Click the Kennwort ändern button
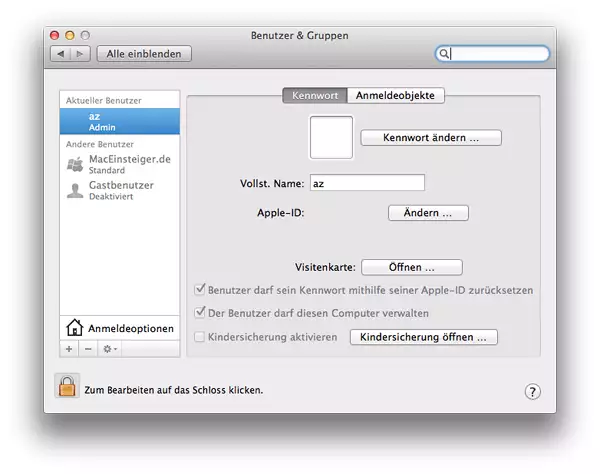This screenshot has width=600, height=474. 430,138
